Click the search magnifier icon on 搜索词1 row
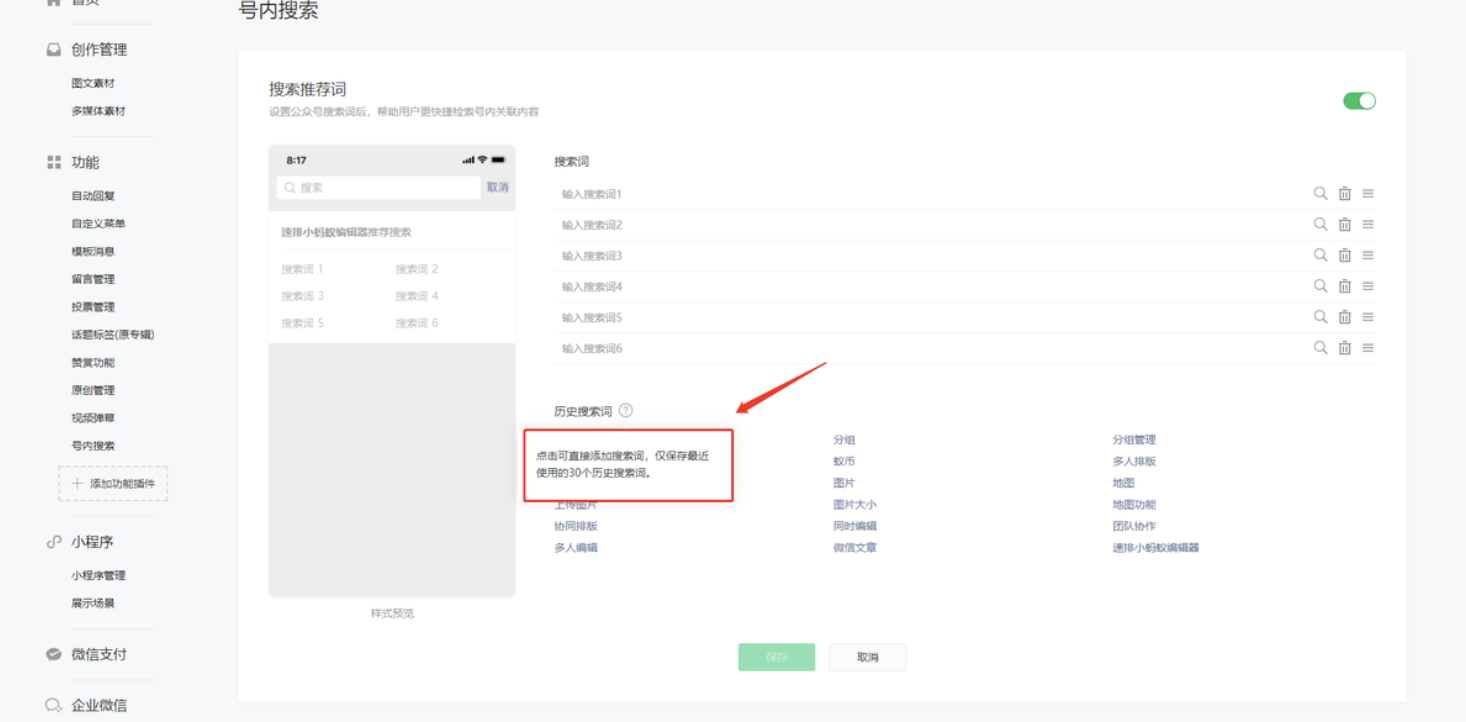This screenshot has width=1466, height=722. 1320,193
